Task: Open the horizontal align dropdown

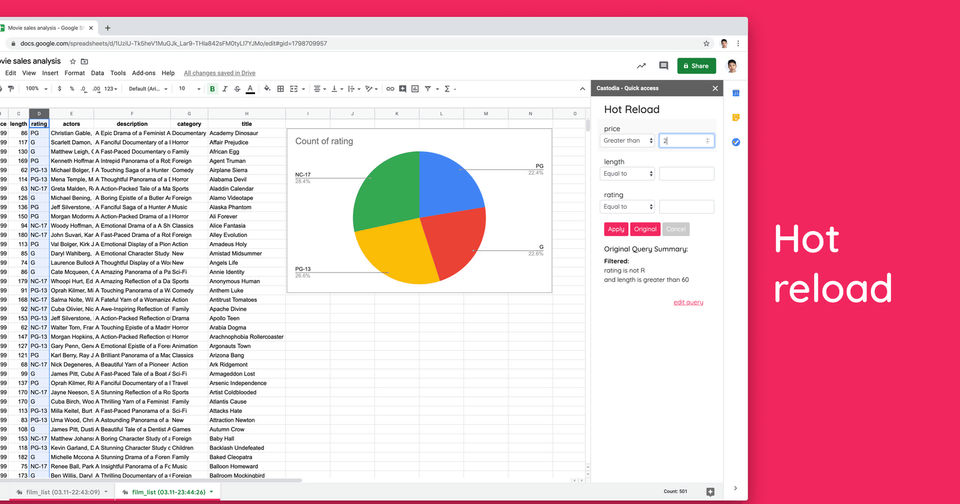Action: (318, 89)
